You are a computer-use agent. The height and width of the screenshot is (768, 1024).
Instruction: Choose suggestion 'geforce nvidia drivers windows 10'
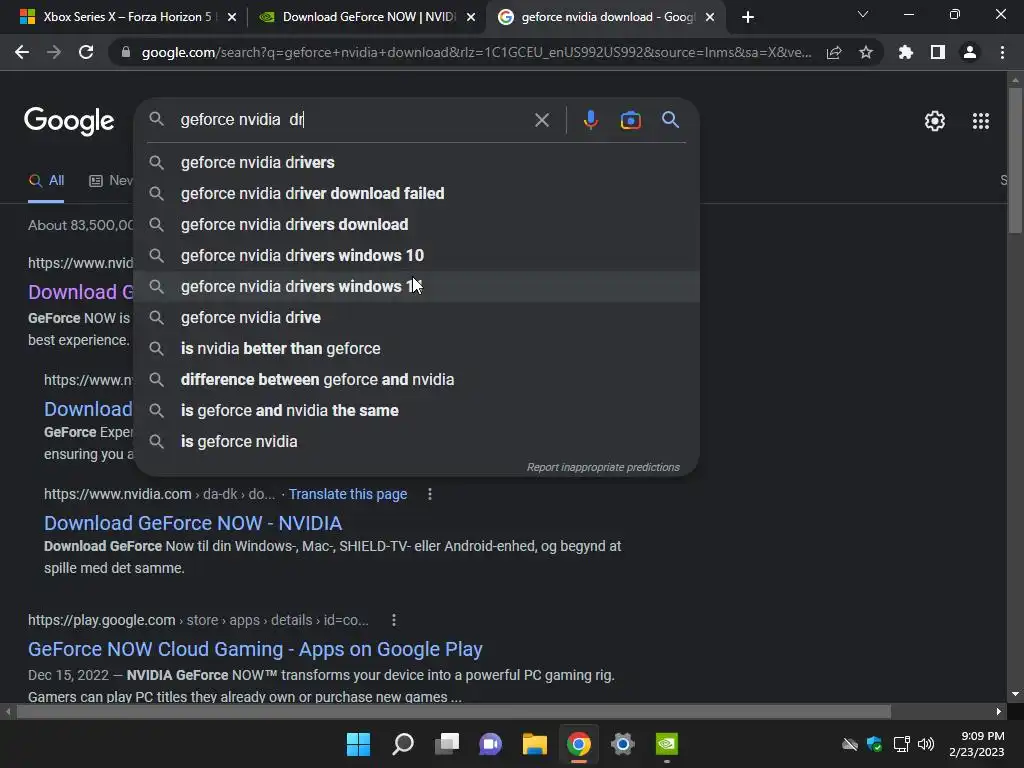[417, 255]
